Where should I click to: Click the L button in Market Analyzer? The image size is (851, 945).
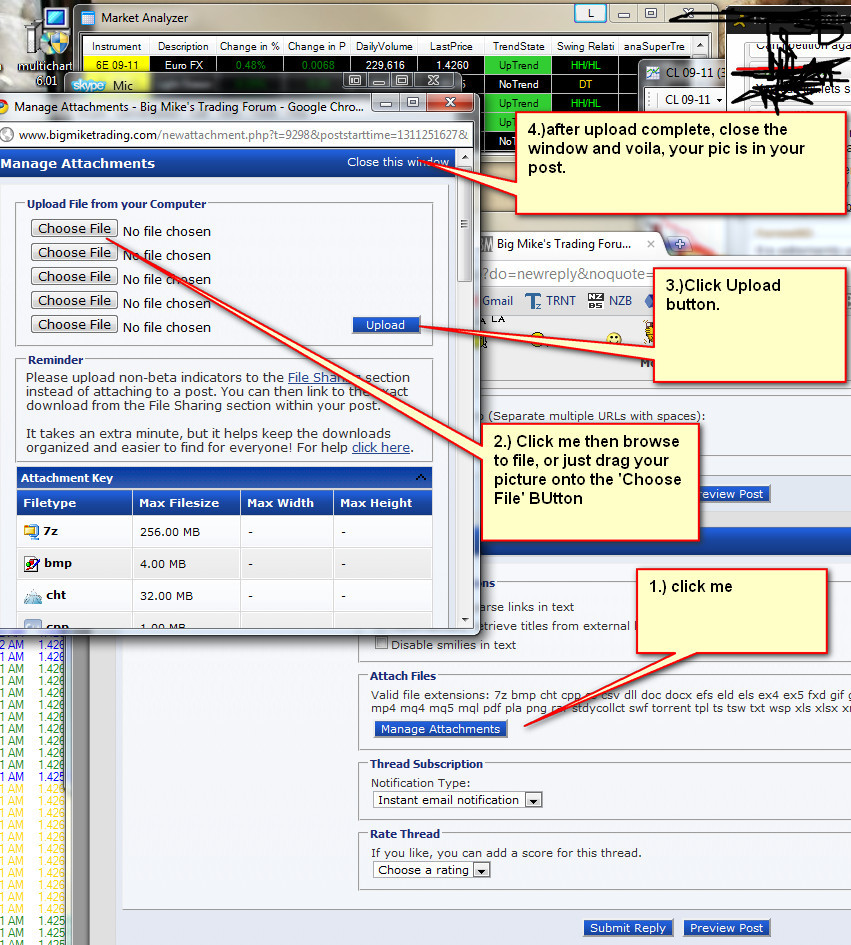tap(590, 13)
